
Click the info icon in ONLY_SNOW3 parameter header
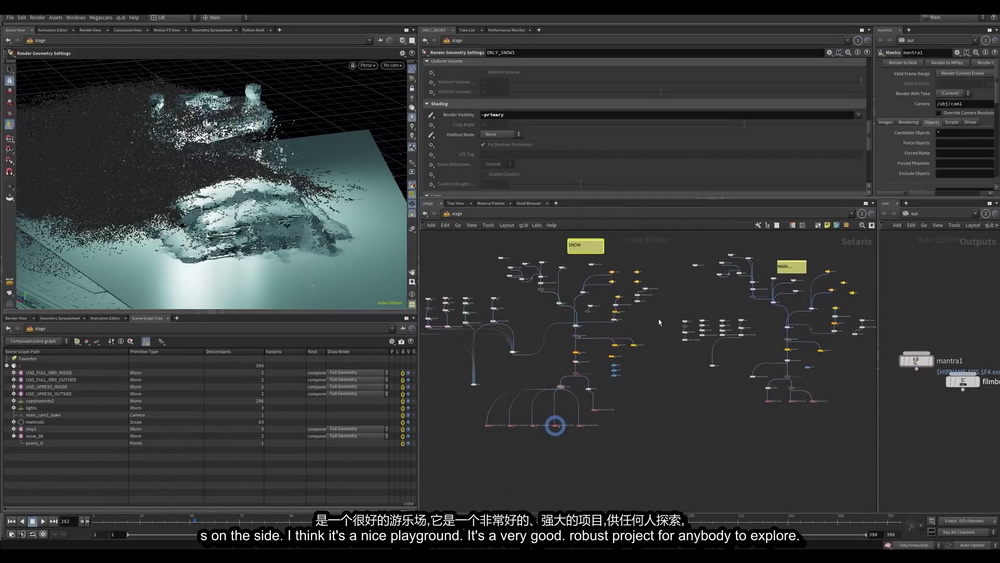[x=857, y=52]
